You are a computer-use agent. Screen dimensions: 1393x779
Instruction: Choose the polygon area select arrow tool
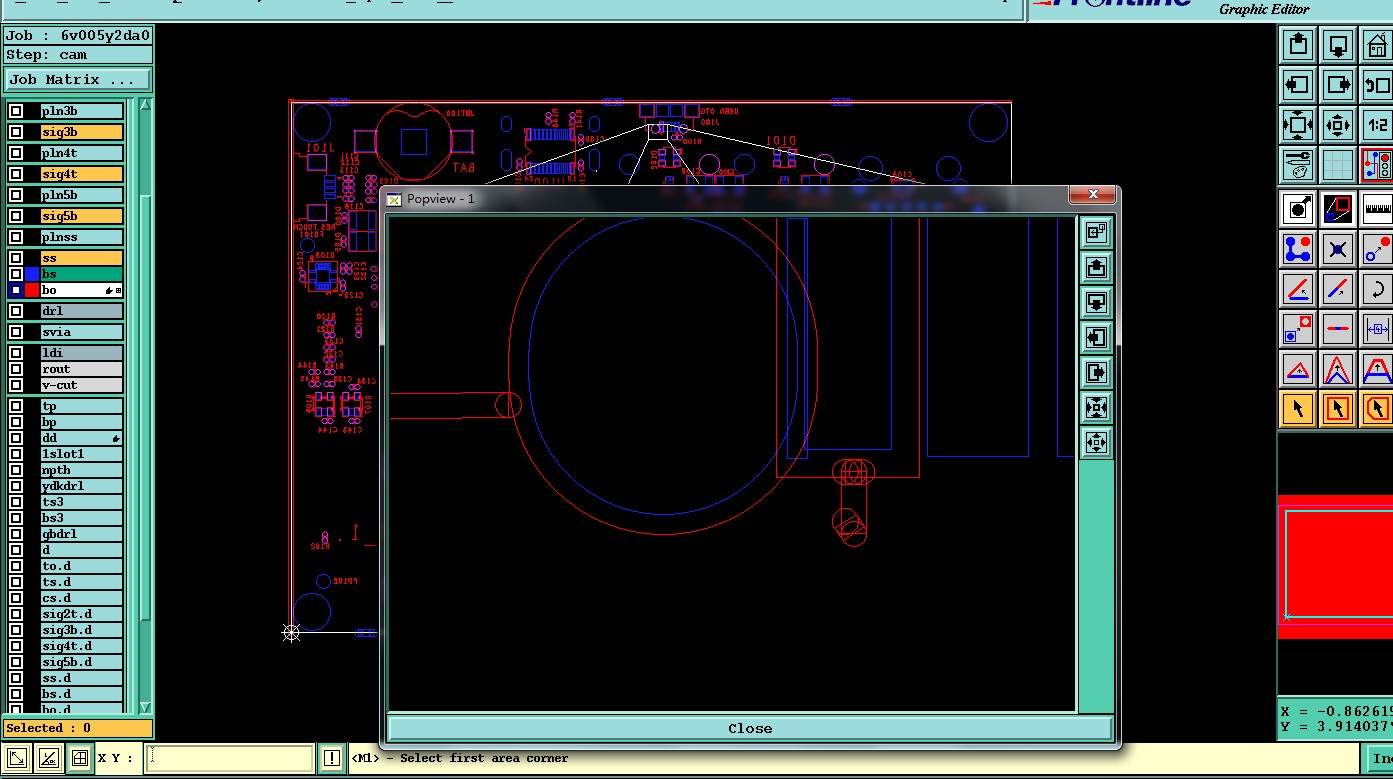click(x=1377, y=409)
